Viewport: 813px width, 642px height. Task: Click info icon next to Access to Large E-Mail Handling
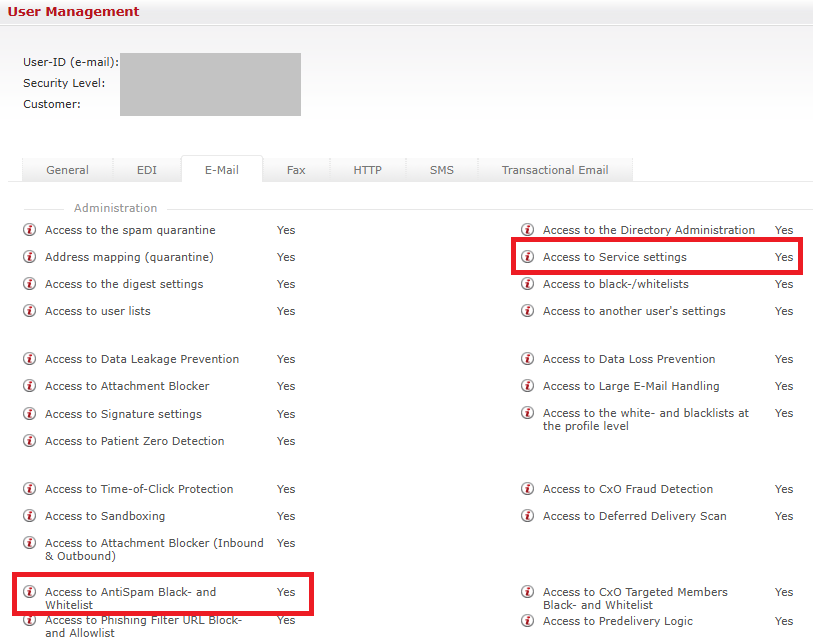[x=528, y=386]
